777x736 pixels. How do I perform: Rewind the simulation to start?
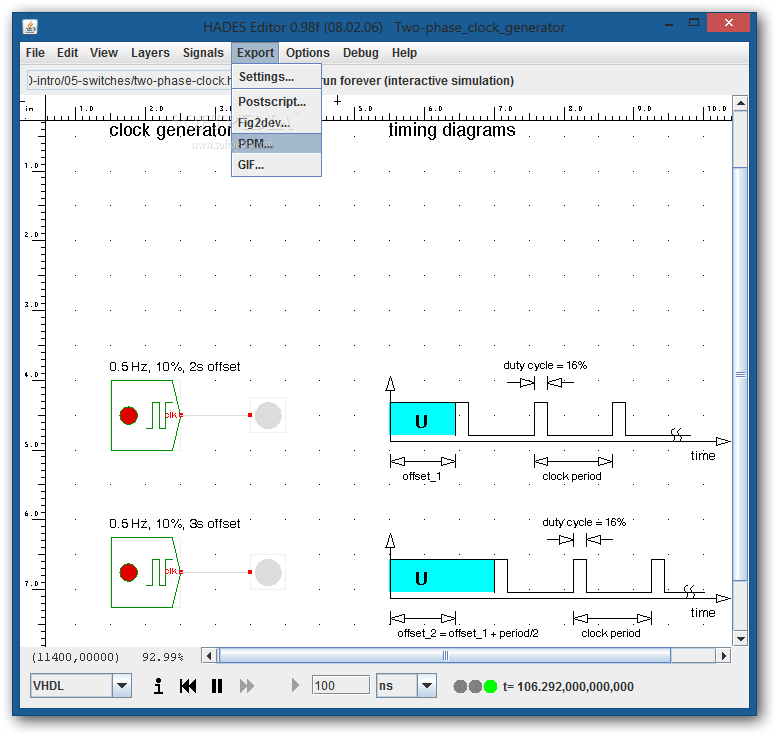(188, 686)
